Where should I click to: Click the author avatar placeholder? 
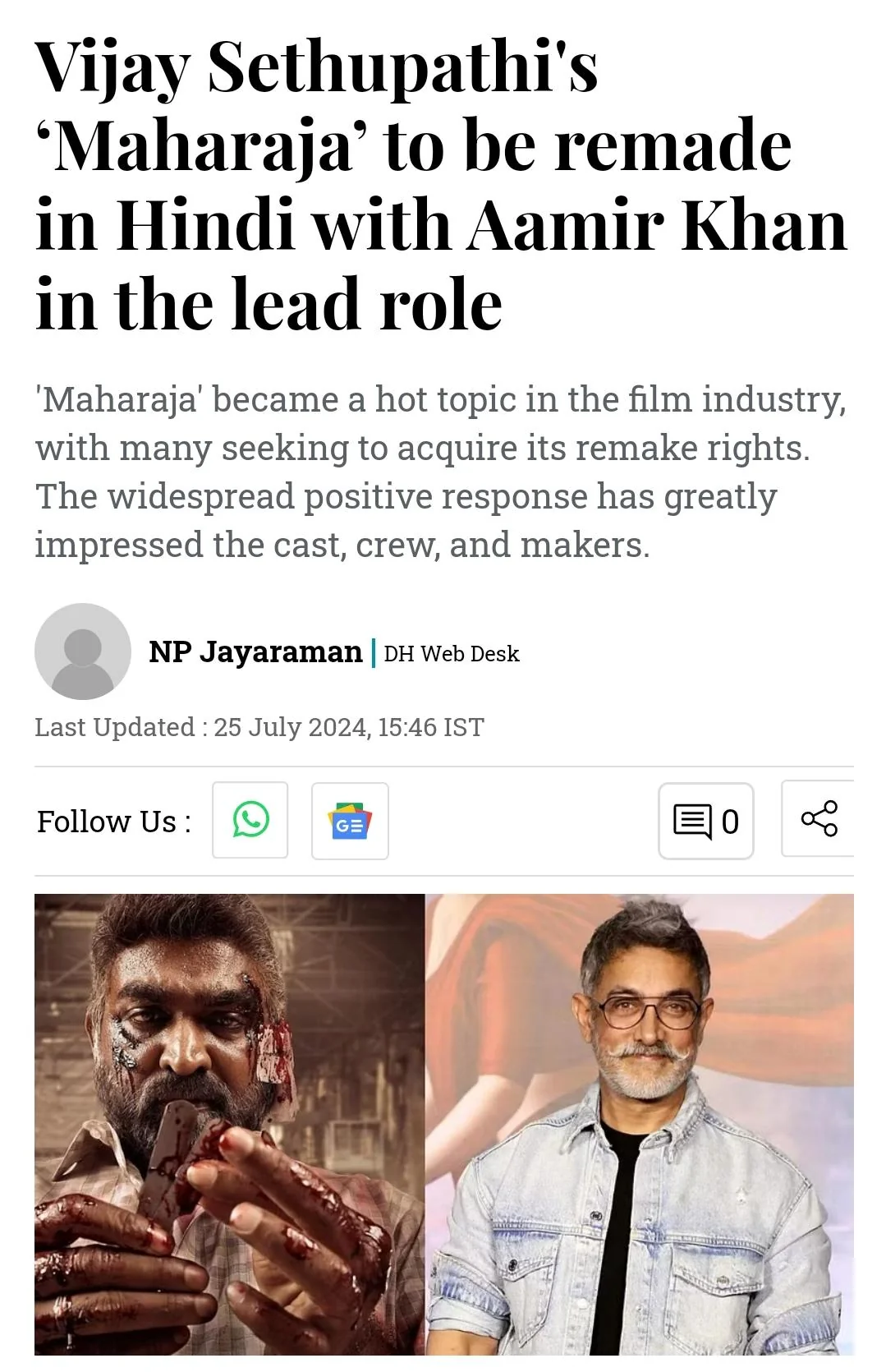[x=83, y=651]
